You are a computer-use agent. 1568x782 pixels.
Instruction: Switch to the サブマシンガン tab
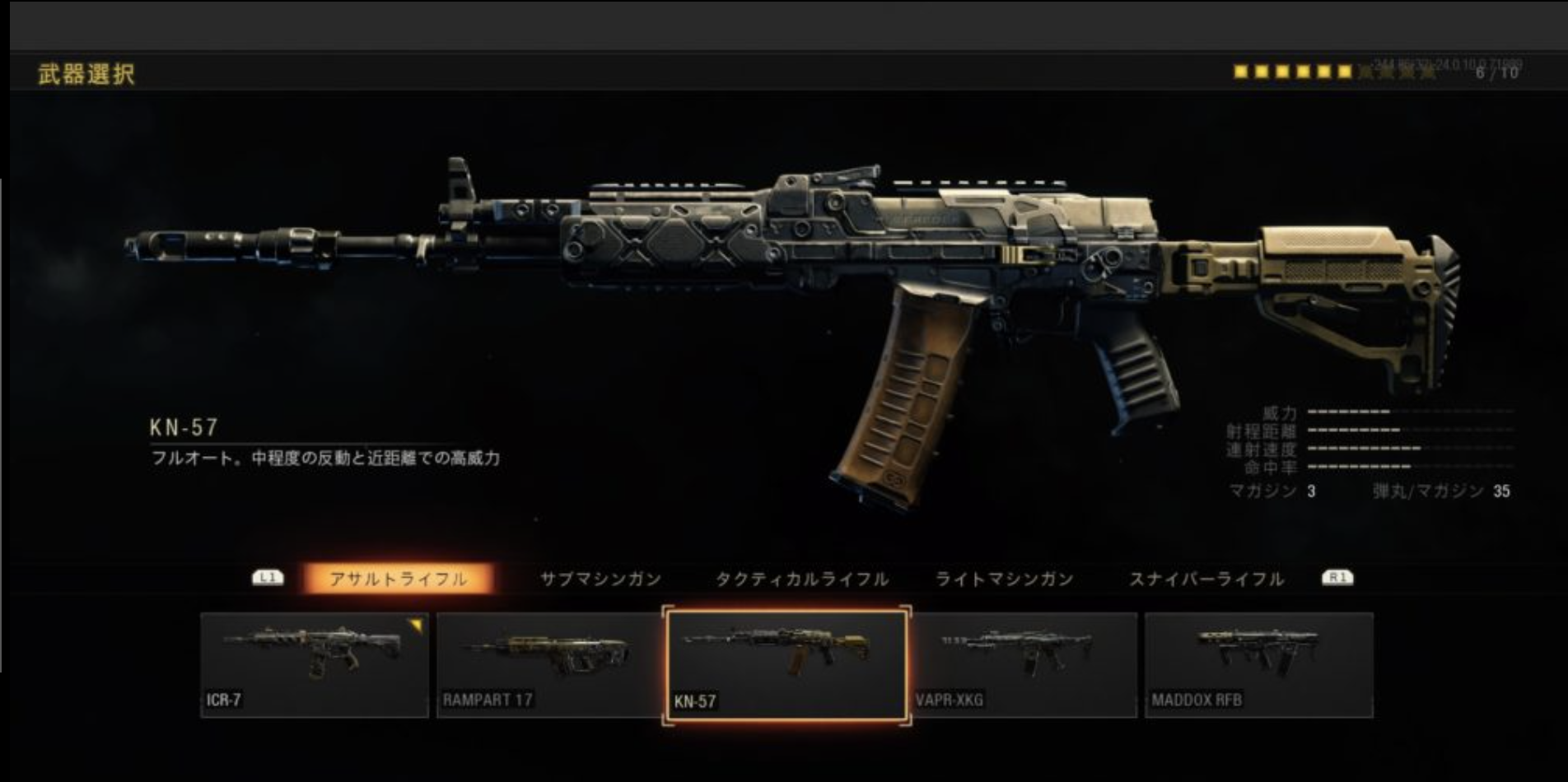point(600,579)
